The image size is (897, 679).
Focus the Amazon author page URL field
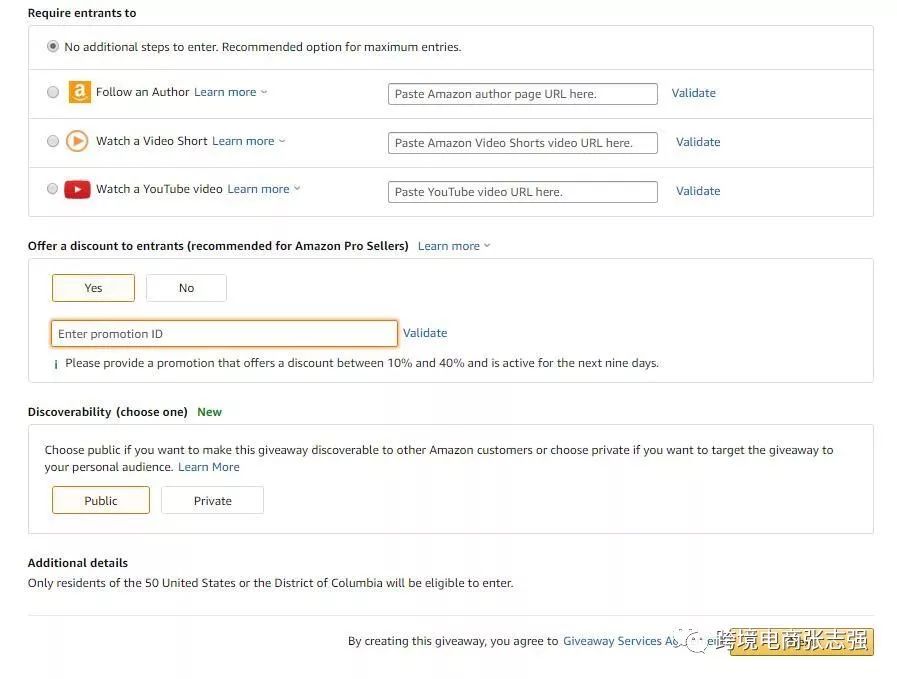pyautogui.click(x=522, y=94)
